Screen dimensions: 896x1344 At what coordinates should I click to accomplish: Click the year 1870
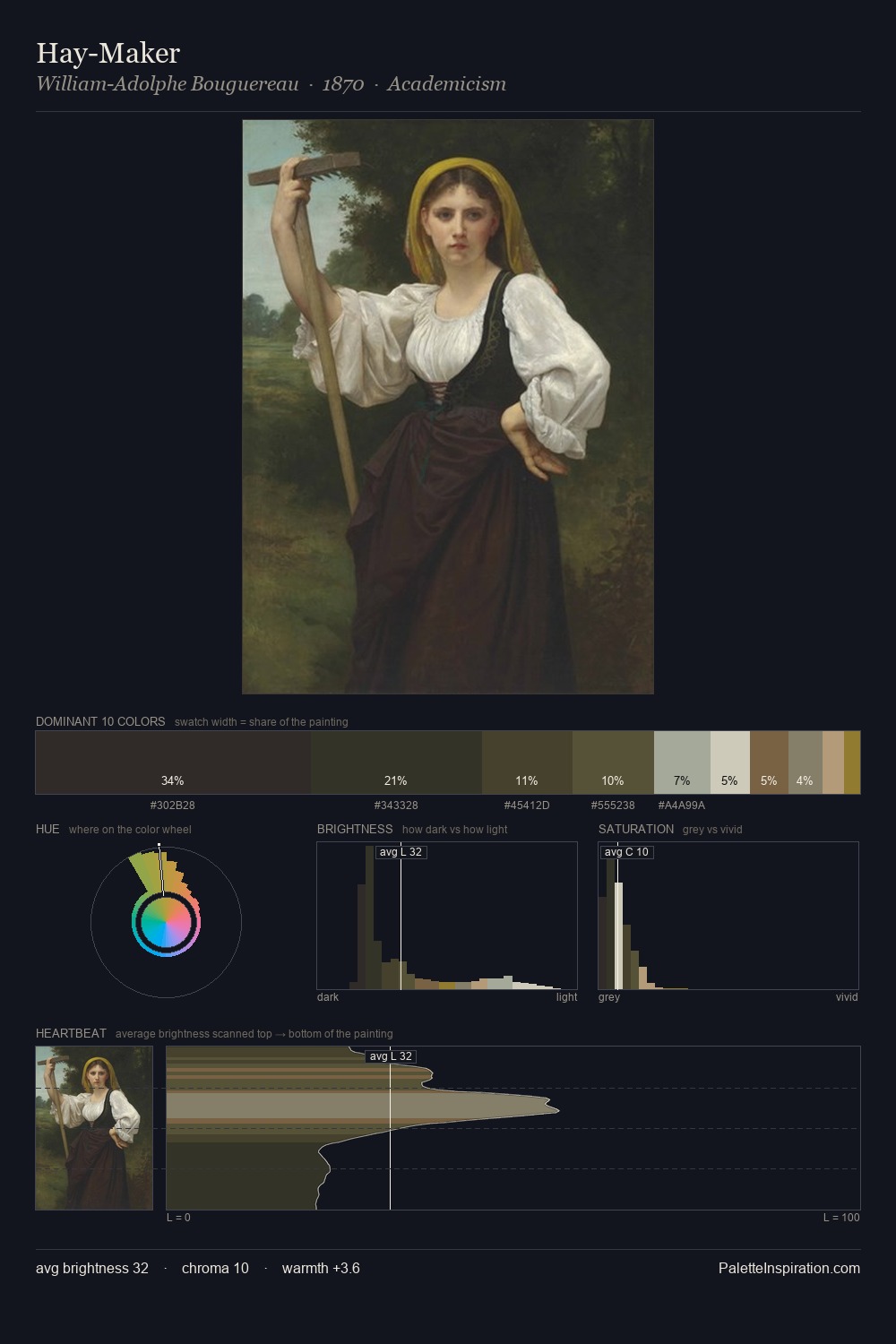click(343, 83)
